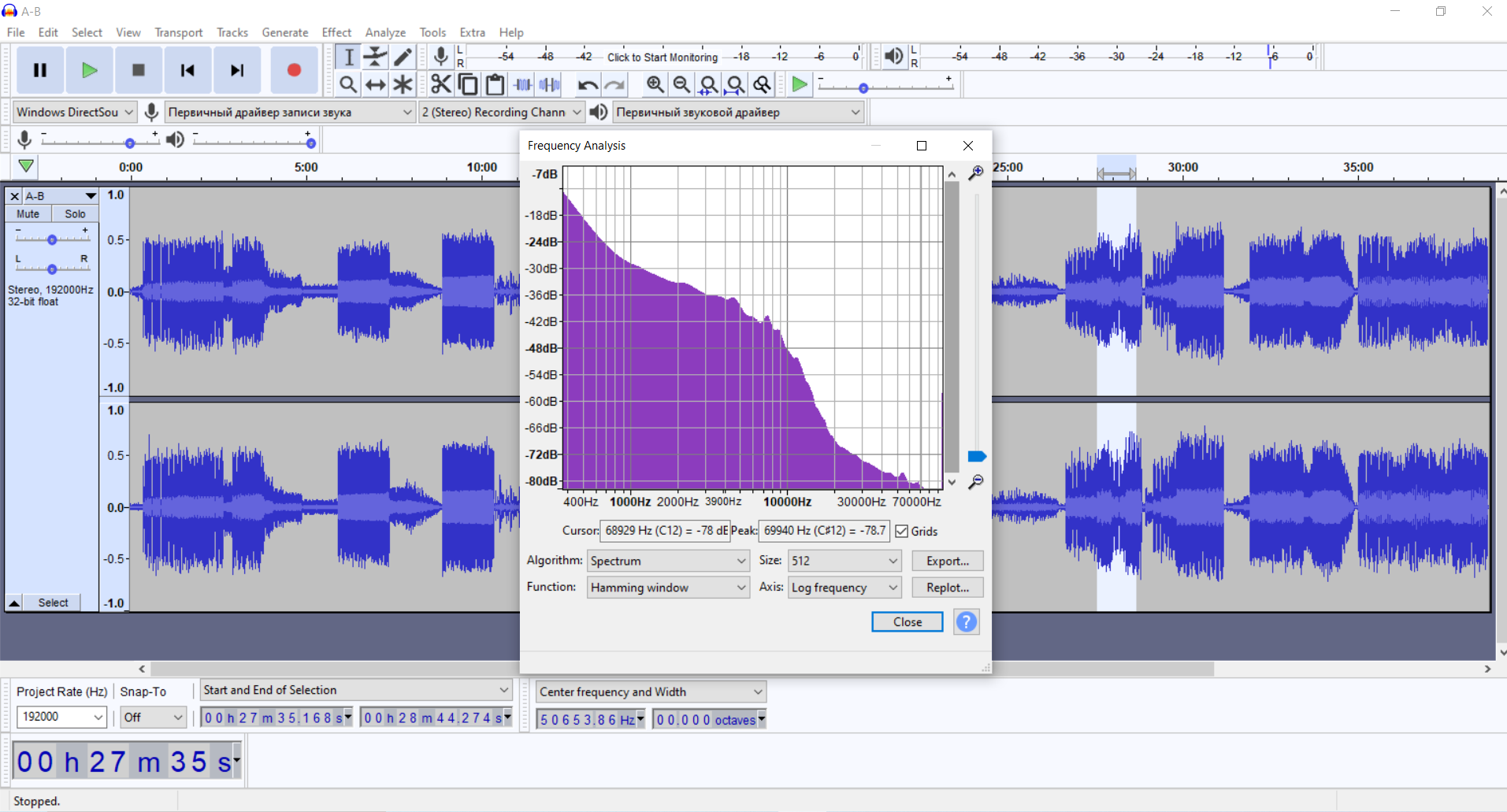Viewport: 1507px width, 812px height.
Task: Open the Start and End of Selection dropdown
Action: (356, 690)
